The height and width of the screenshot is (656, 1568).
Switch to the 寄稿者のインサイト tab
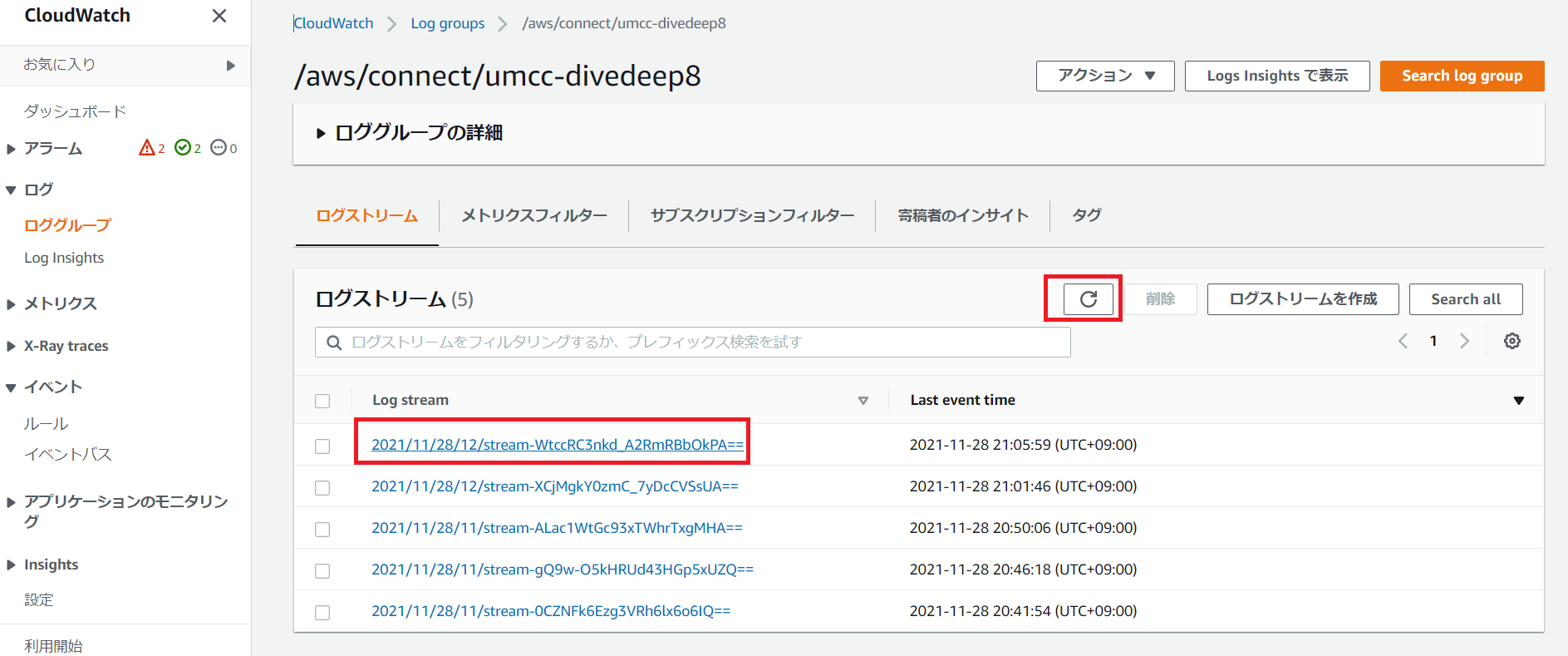pos(963,215)
